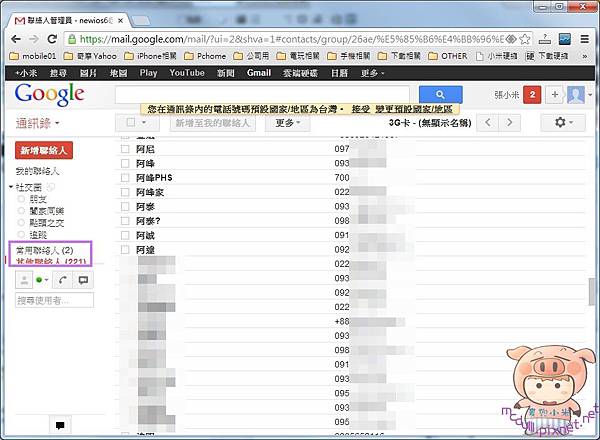600x440 pixels.
Task: Select the 點頭之交 circle
Action: [47, 223]
